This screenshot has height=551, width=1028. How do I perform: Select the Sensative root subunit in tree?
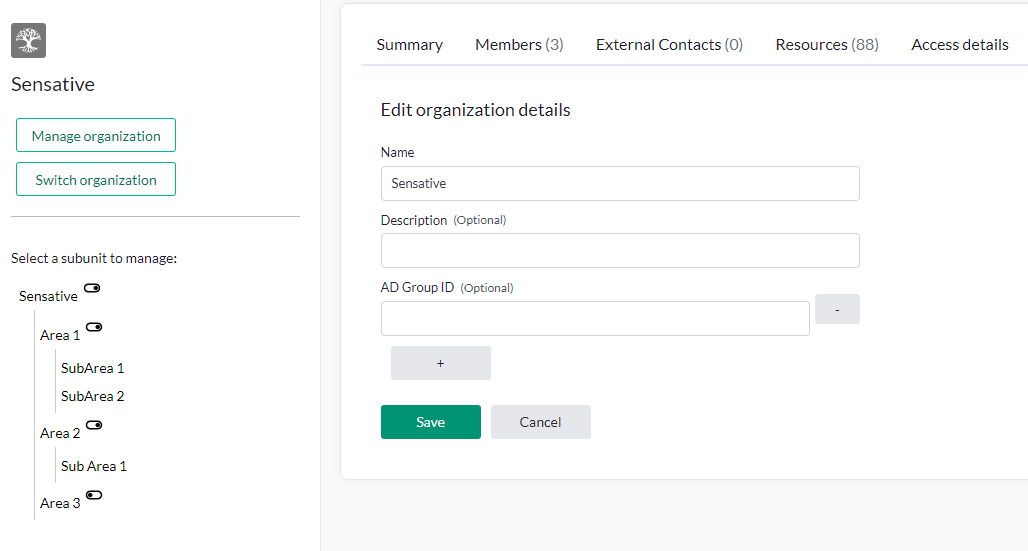[49, 296]
